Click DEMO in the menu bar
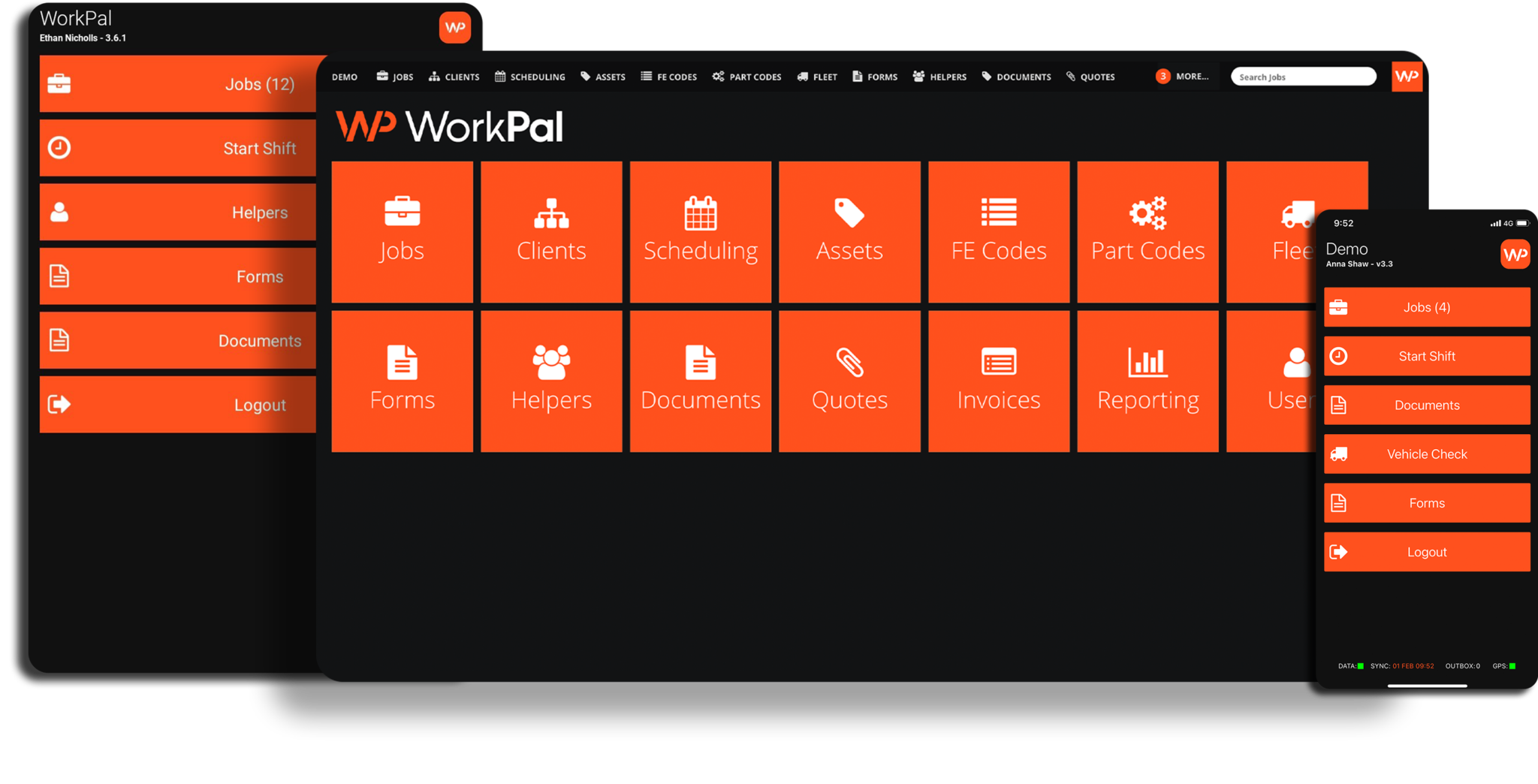The width and height of the screenshot is (1538, 784). (x=345, y=76)
